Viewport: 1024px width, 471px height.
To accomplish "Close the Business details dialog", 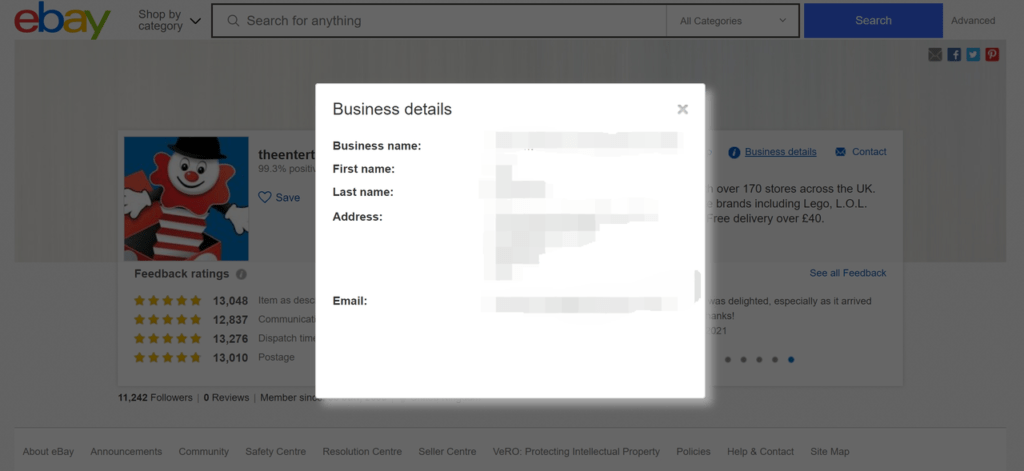I will 682,109.
